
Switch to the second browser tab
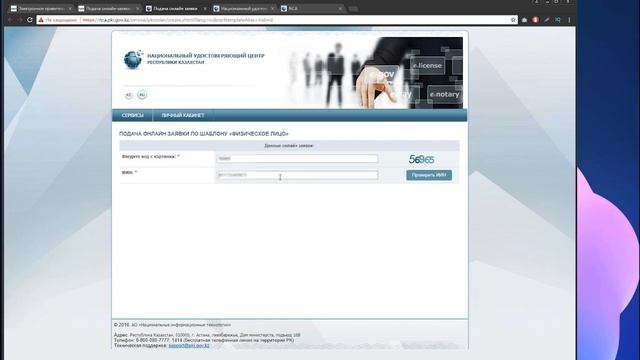[x=109, y=8]
